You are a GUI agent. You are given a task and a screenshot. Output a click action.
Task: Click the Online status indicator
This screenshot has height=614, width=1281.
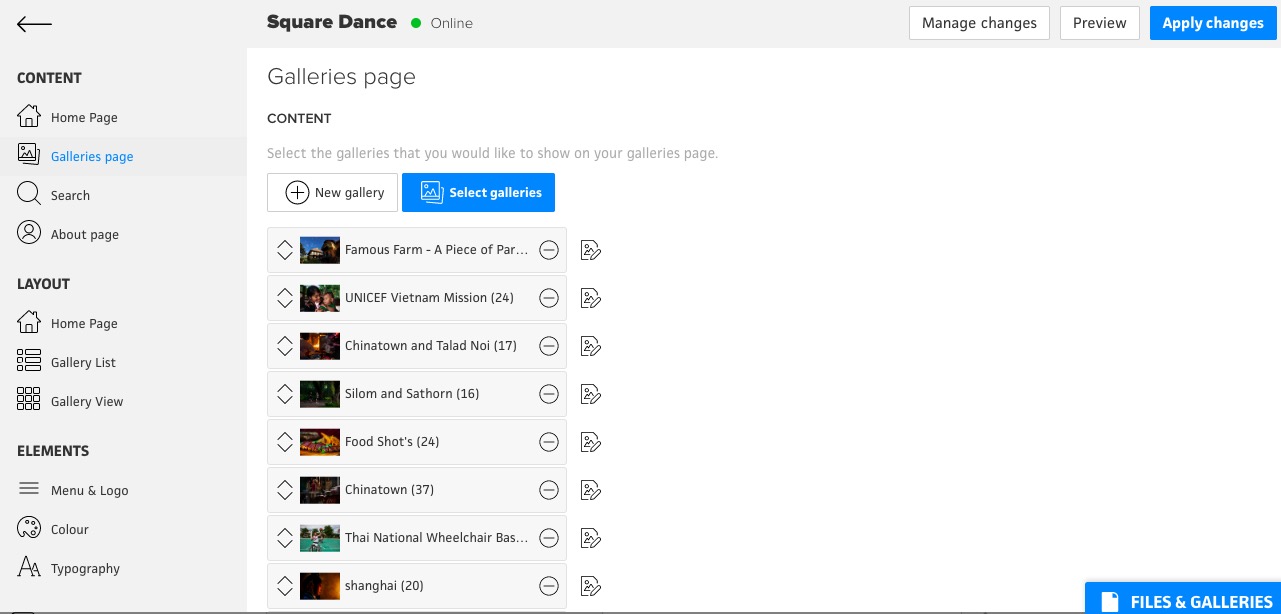[x=442, y=23]
